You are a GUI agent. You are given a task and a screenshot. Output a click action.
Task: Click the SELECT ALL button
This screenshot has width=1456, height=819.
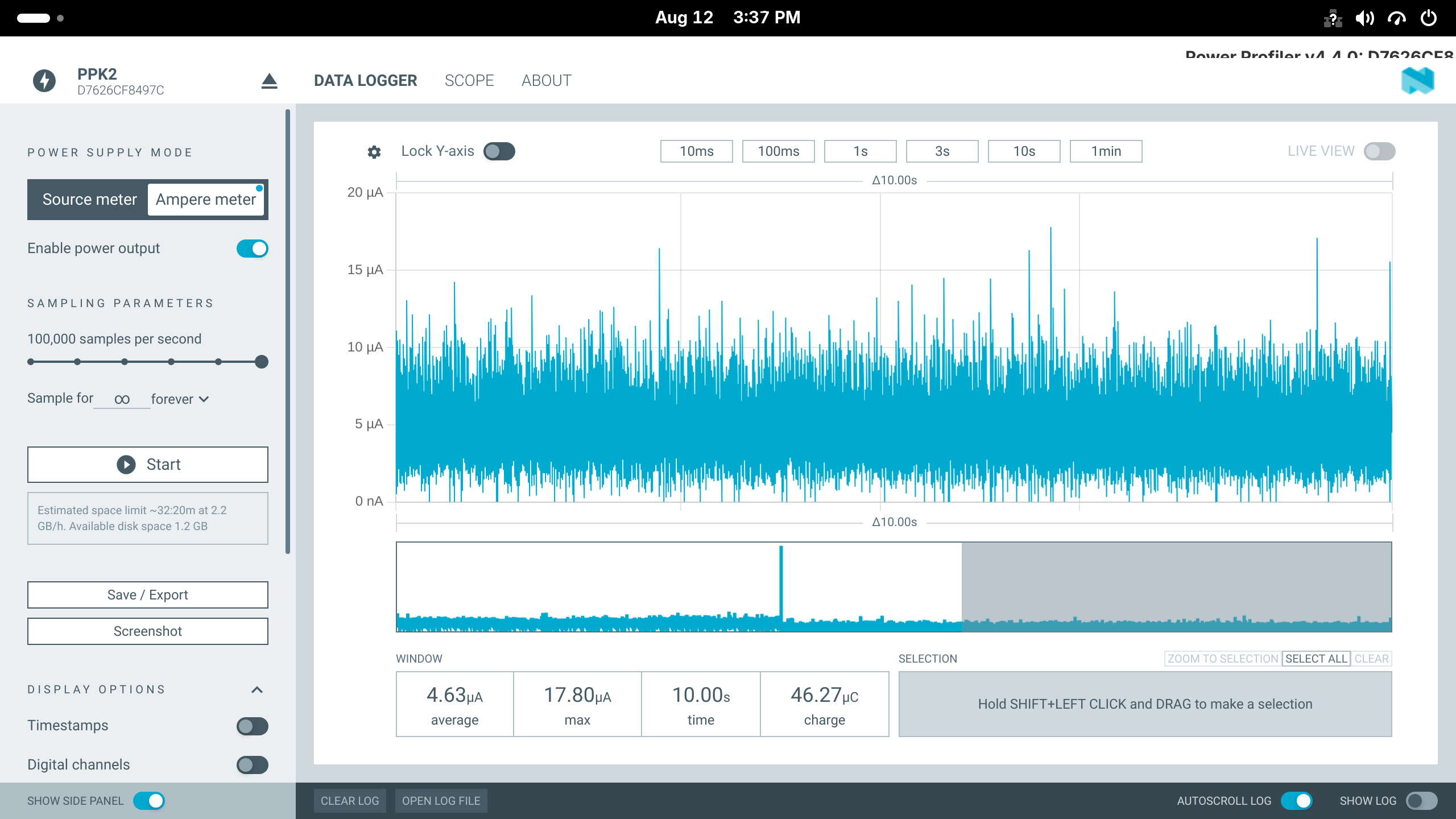[x=1316, y=659]
